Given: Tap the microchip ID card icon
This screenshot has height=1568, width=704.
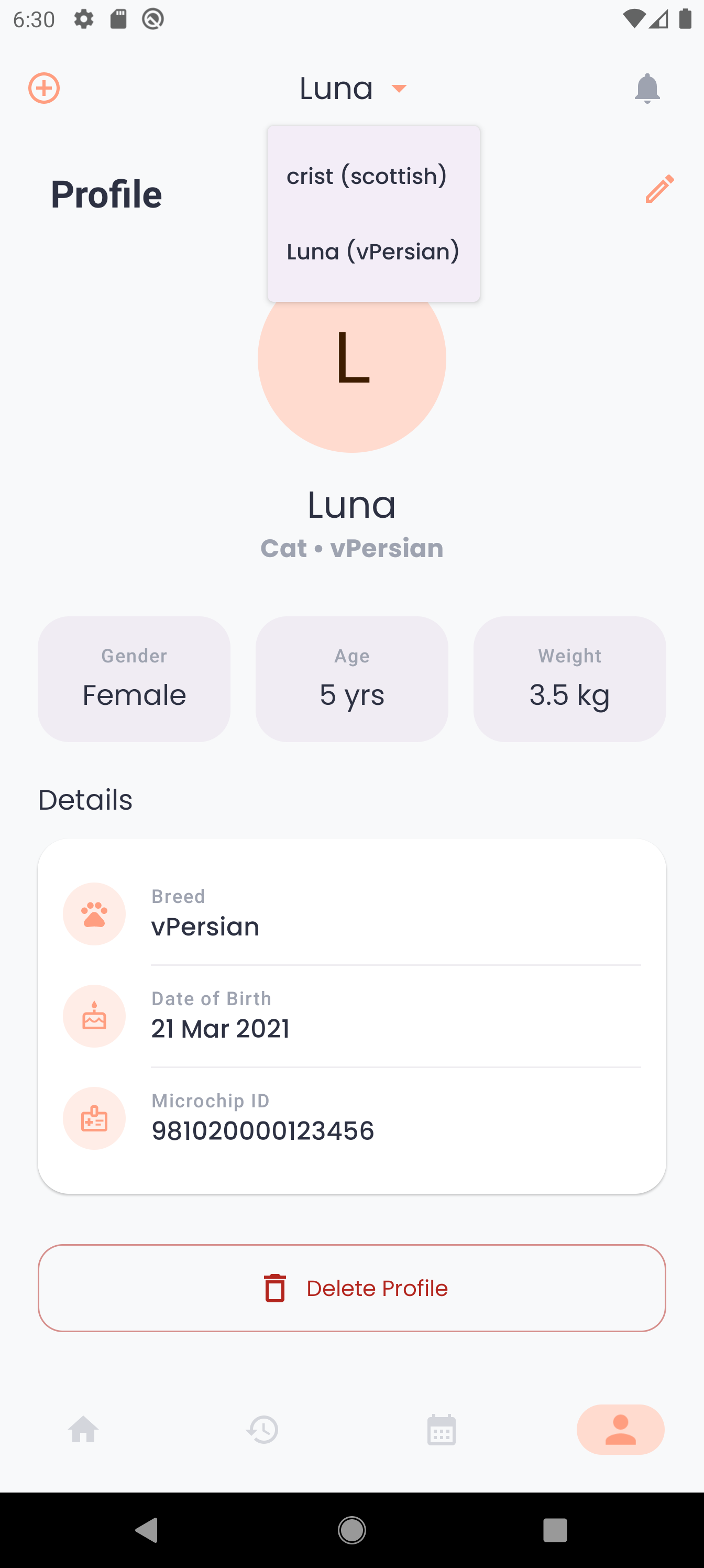Looking at the screenshot, I should [x=94, y=1118].
